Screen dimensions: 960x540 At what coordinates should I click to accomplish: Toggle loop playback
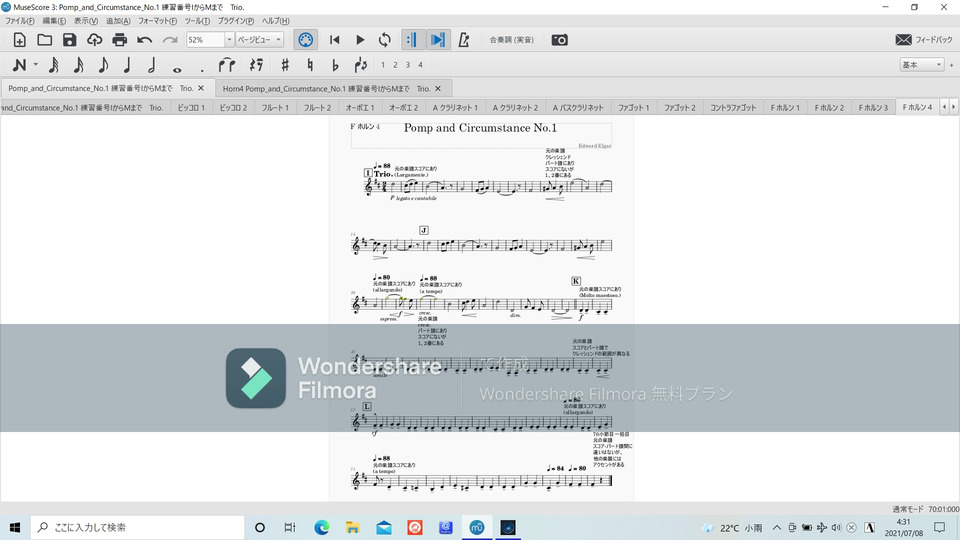point(384,40)
